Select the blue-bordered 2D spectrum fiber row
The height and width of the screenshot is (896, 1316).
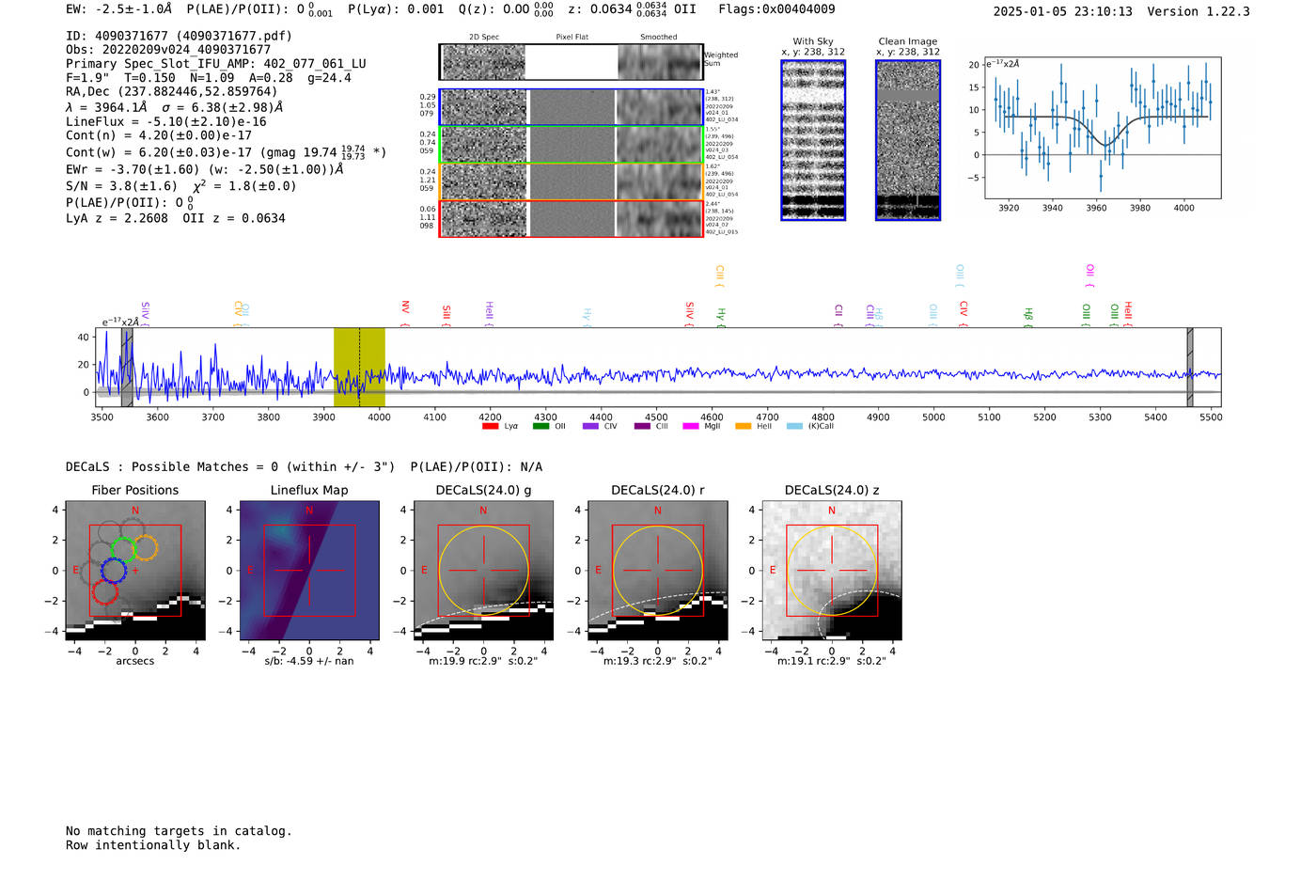coord(571,107)
